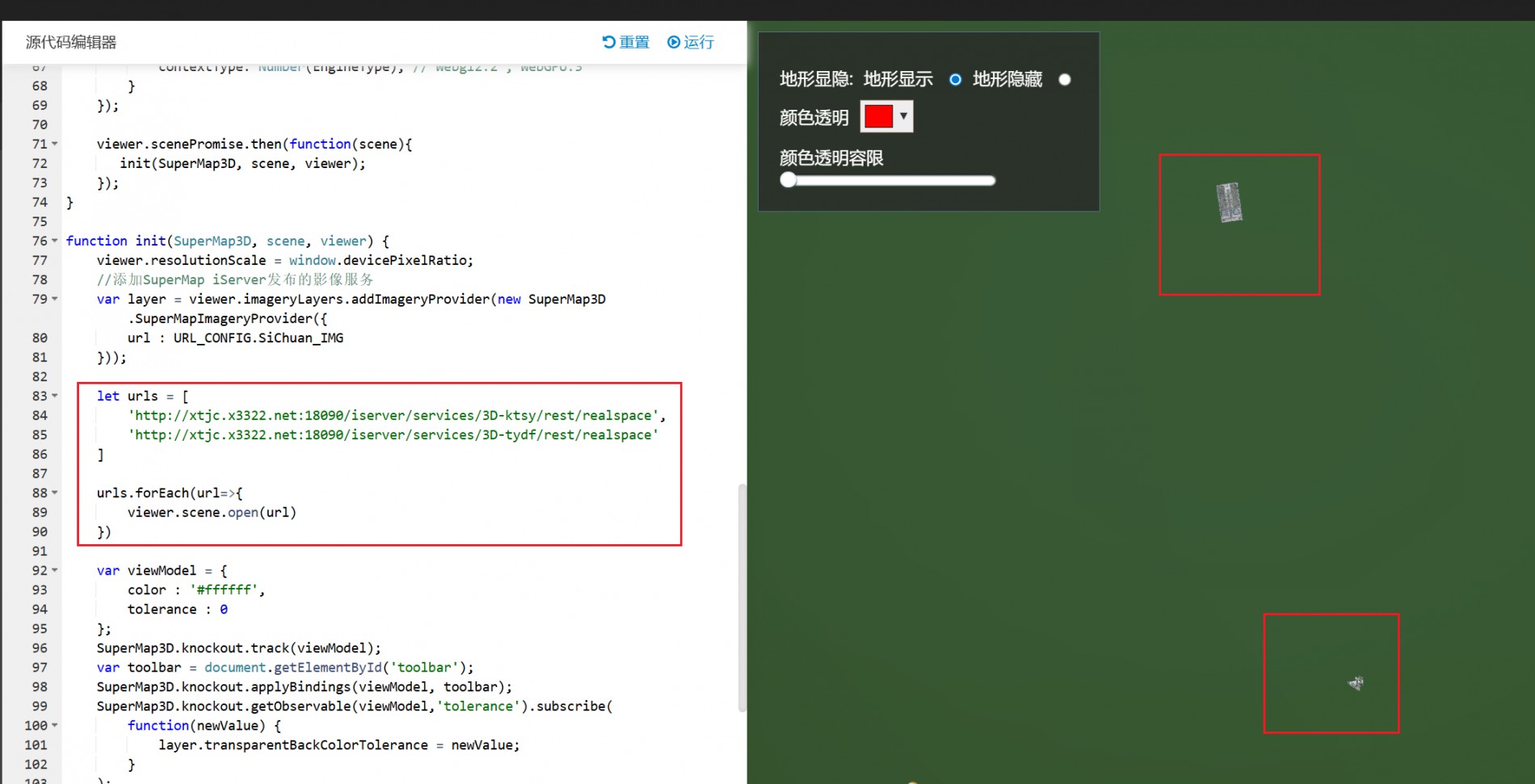Collapse code fold arrow at line 71
Image resolution: width=1535 pixels, height=784 pixels.
point(55,144)
